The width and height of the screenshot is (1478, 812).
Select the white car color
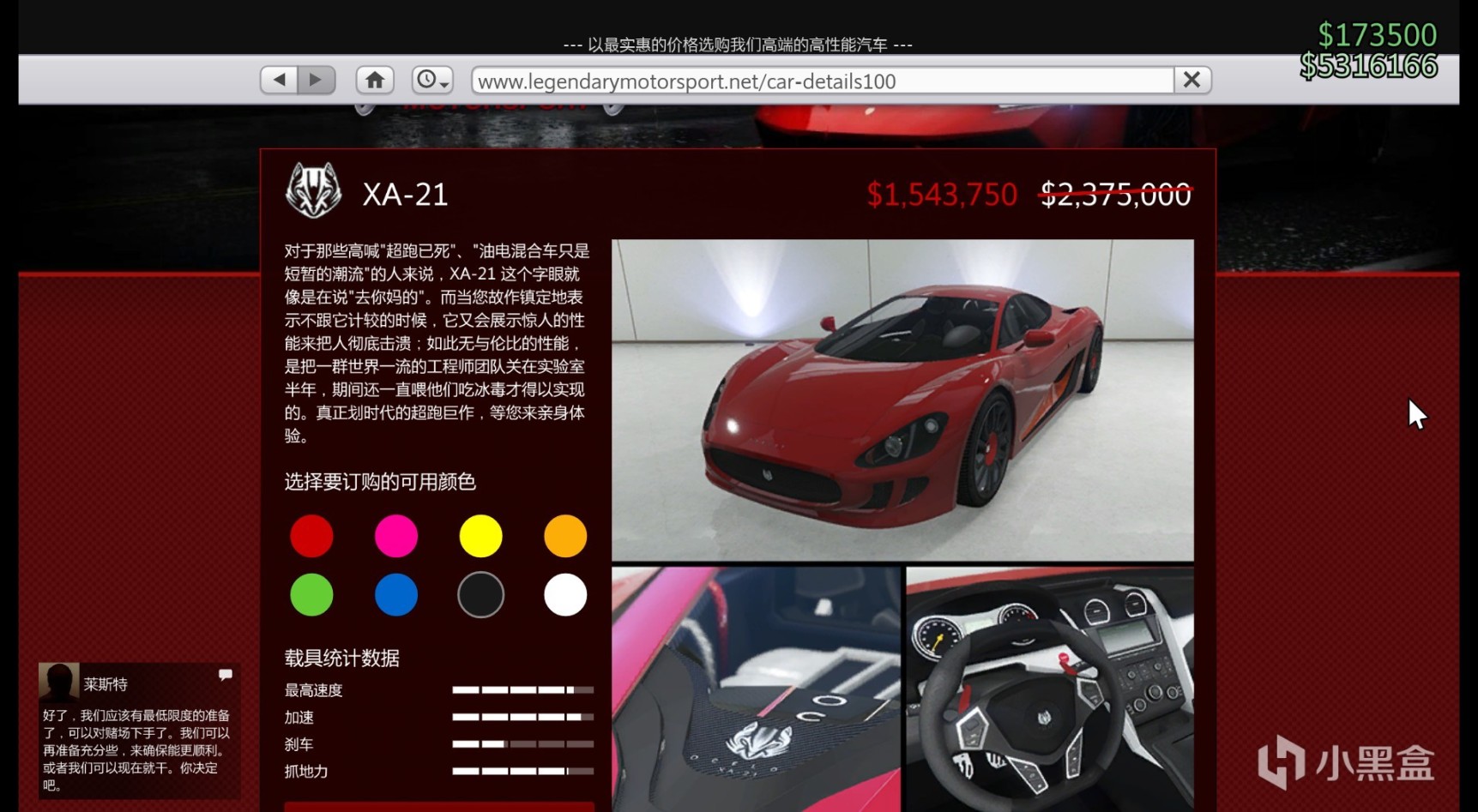(565, 594)
